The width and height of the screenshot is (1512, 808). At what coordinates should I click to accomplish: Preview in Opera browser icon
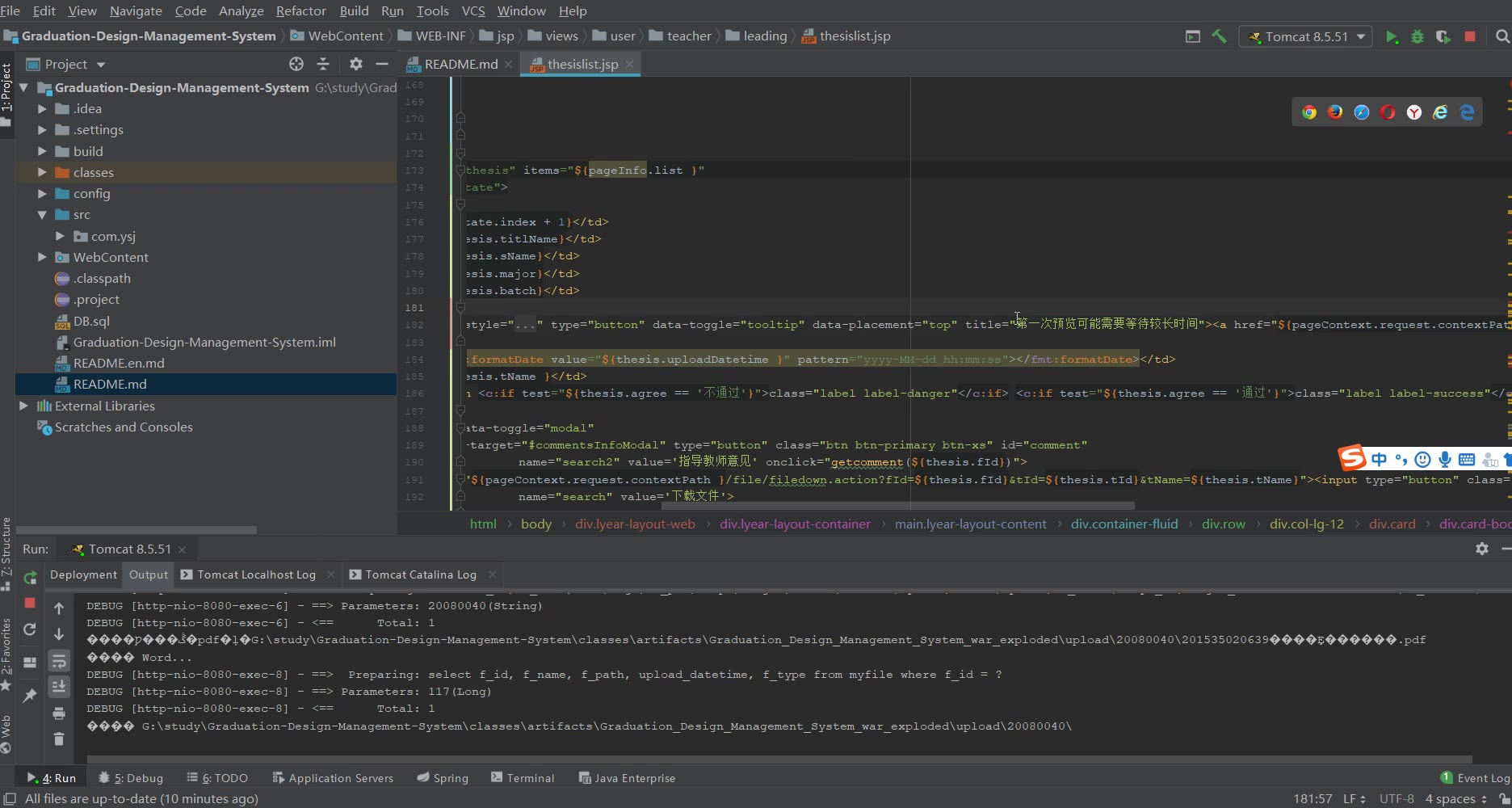point(1388,112)
